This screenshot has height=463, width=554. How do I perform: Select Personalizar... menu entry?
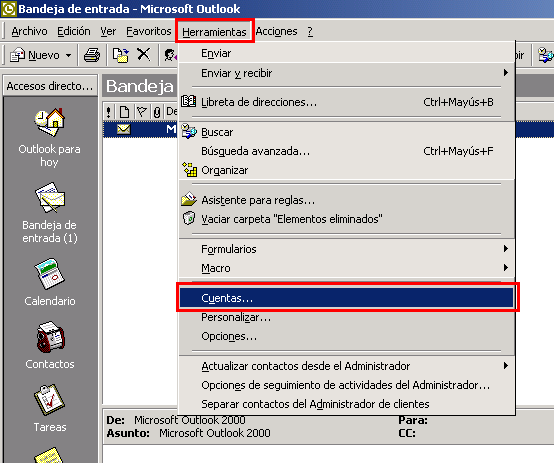346,317
